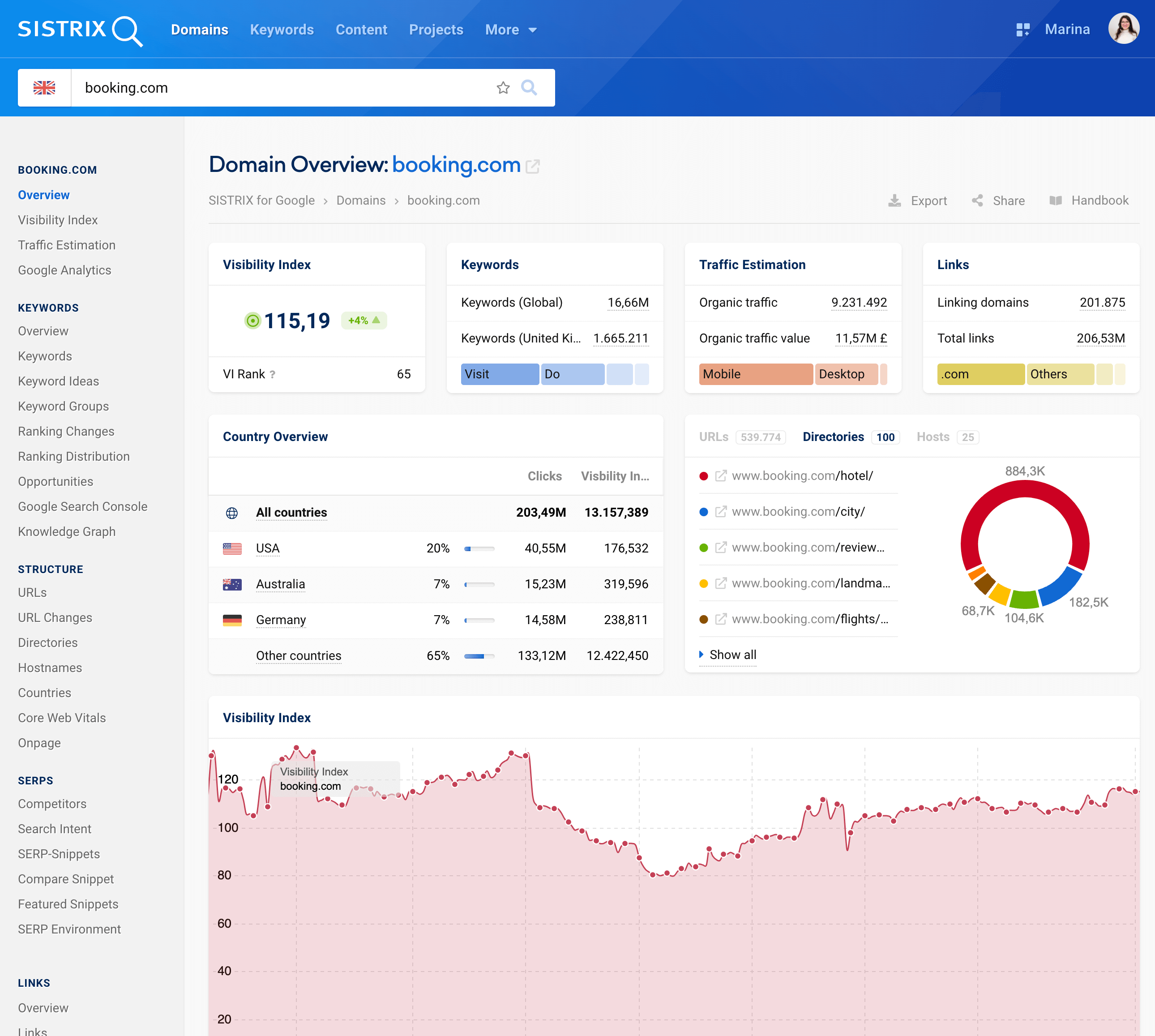The width and height of the screenshot is (1155, 1036).
Task: Click the Australia country link
Action: [280, 585]
